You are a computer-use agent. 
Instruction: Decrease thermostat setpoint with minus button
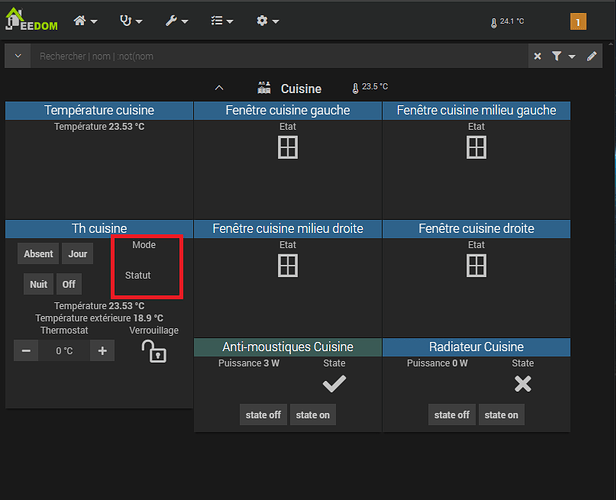(26, 350)
